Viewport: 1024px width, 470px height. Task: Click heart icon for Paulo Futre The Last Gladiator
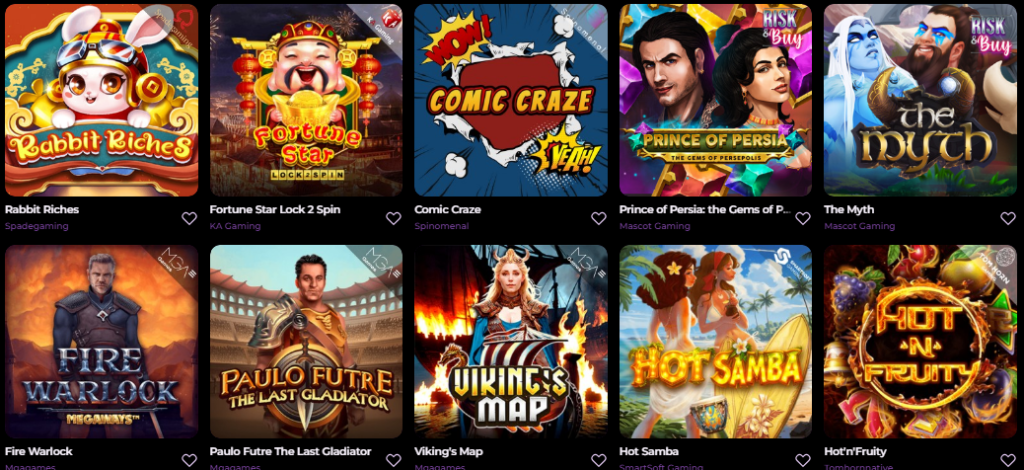pyautogui.click(x=393, y=460)
